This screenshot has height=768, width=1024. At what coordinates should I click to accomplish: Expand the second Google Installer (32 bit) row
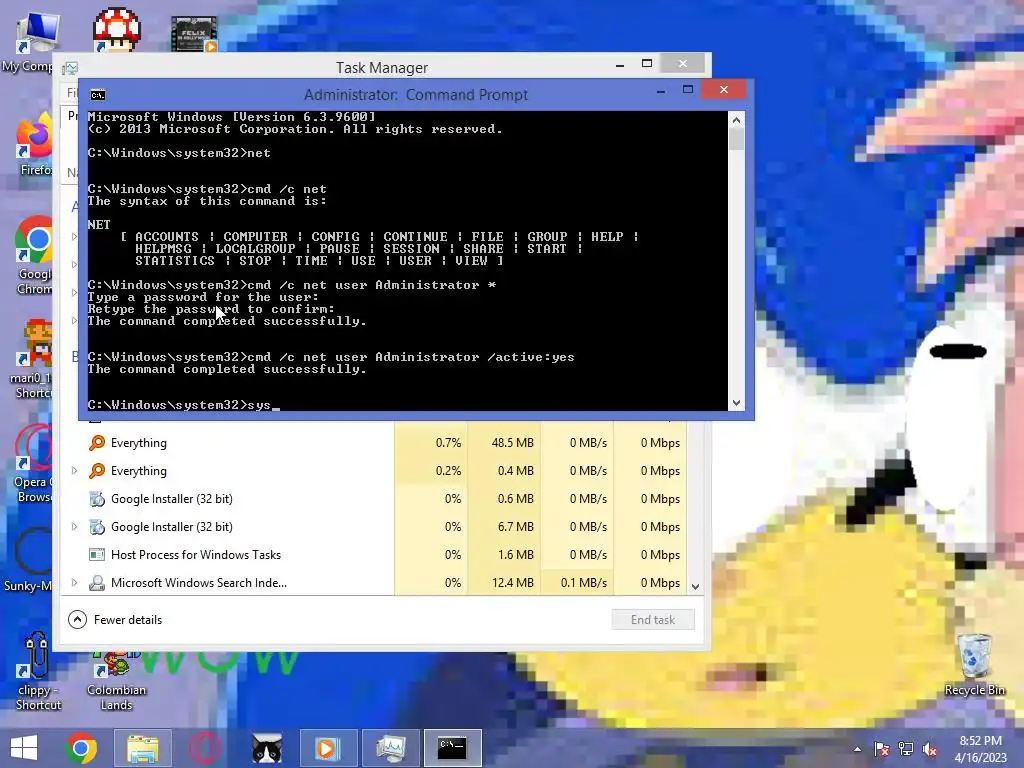click(x=74, y=526)
